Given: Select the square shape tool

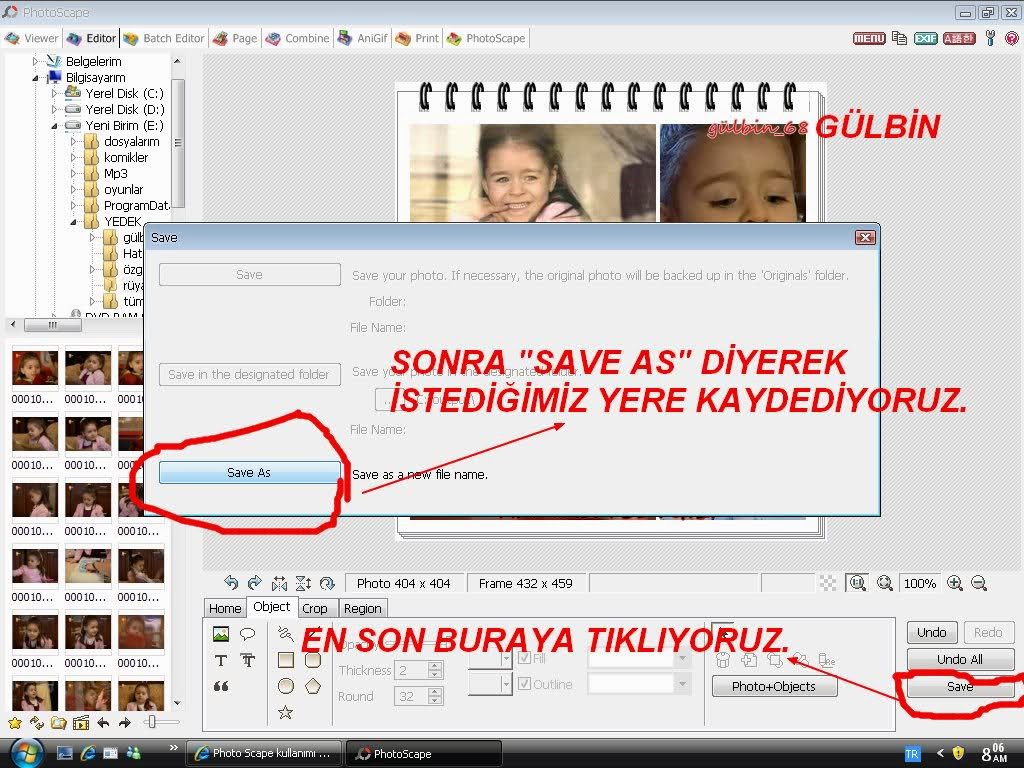Looking at the screenshot, I should point(285,660).
